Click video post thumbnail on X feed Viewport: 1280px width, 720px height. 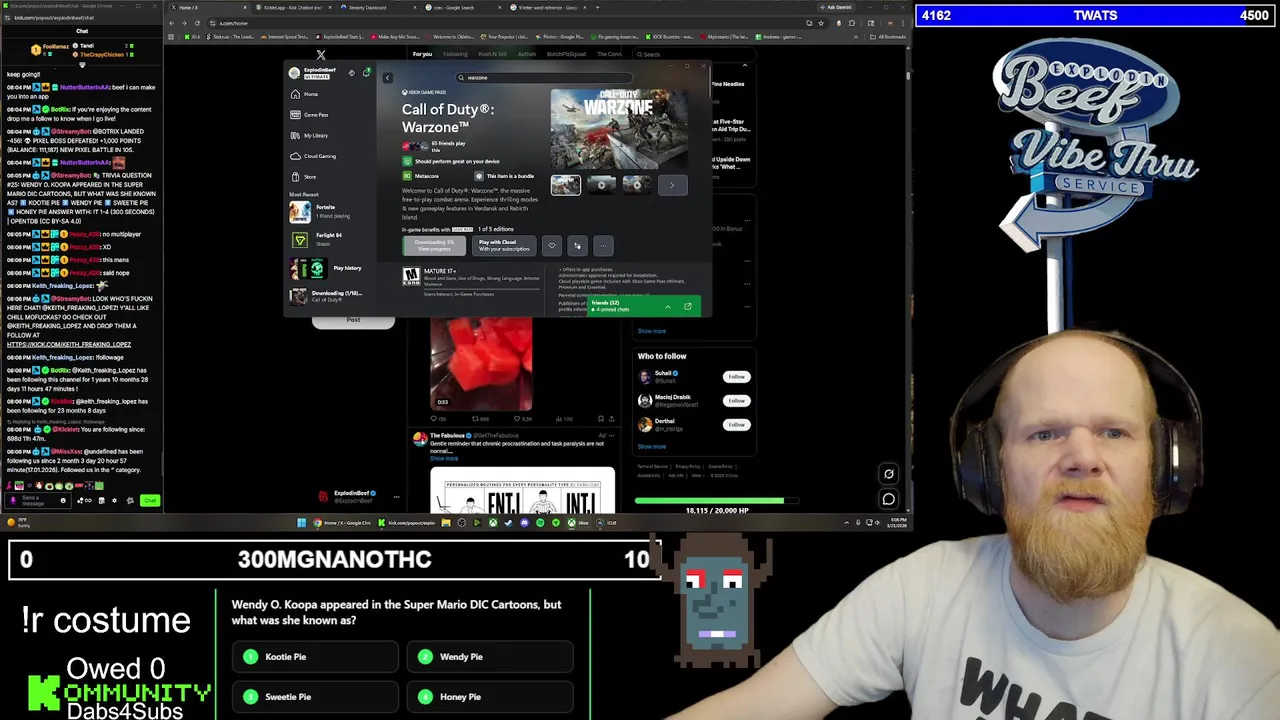pos(481,363)
